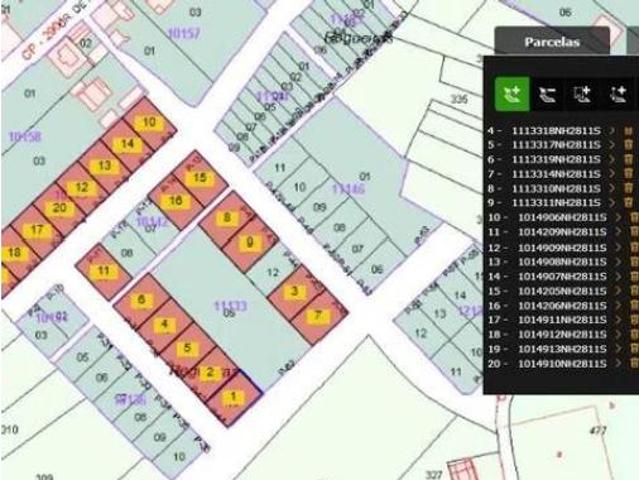Screen dimensions: 639x480
Task: Select the remove-parcel tool icon
Action: click(547, 94)
